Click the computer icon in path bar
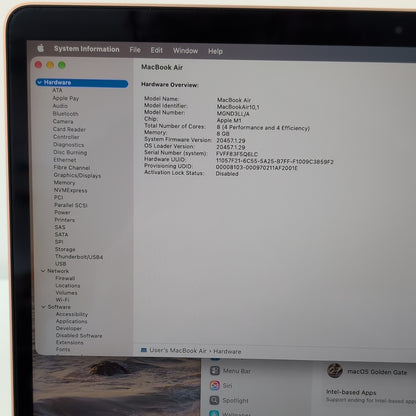Screen dimensions: 416x416 (x=144, y=350)
